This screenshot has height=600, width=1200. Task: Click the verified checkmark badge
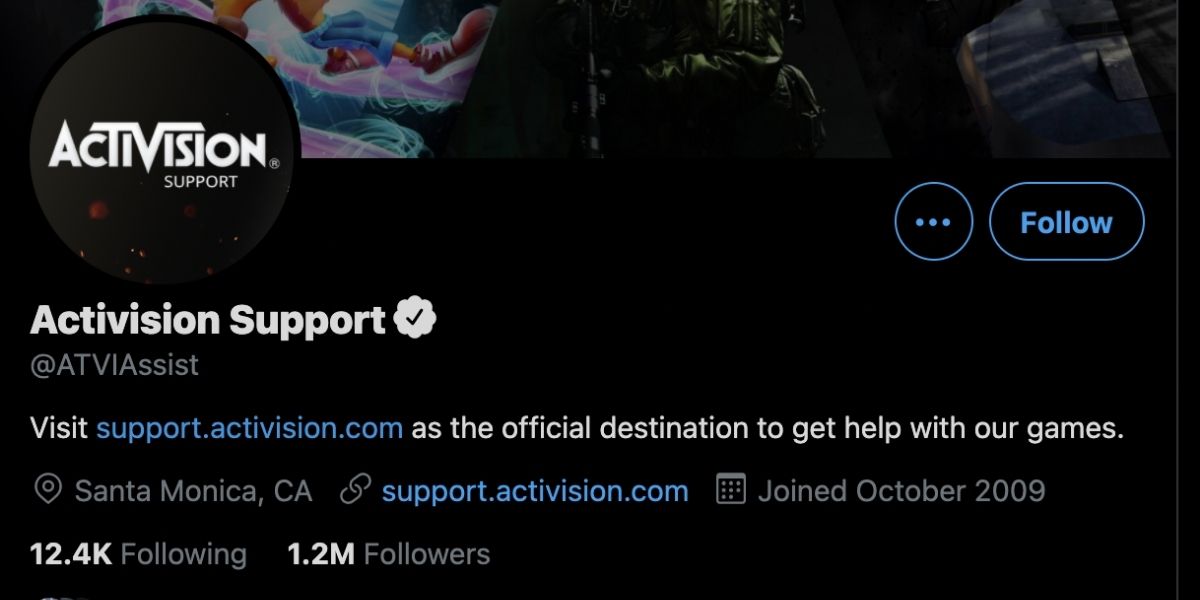tap(415, 320)
